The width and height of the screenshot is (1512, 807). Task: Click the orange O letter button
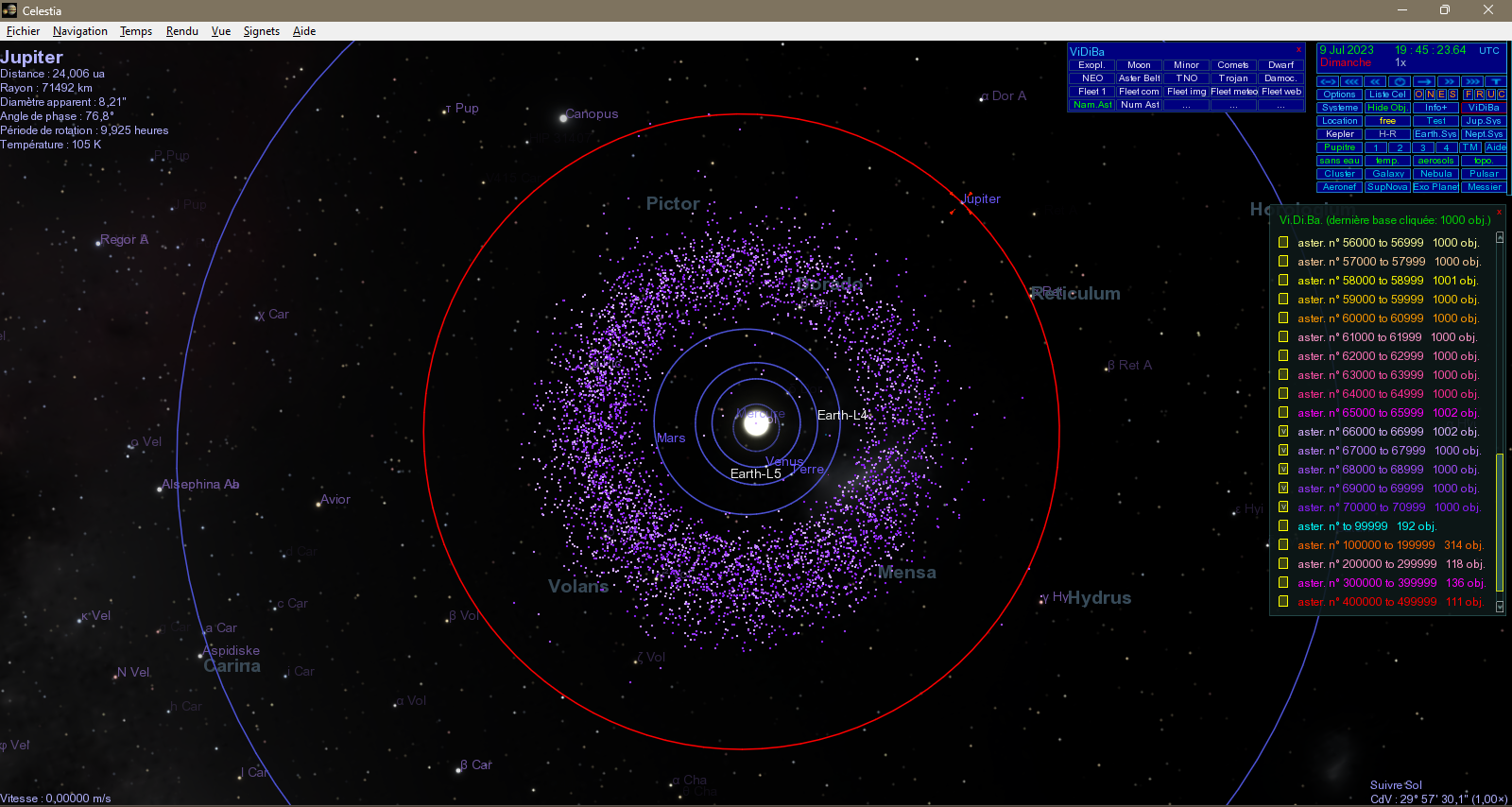coord(1418,94)
